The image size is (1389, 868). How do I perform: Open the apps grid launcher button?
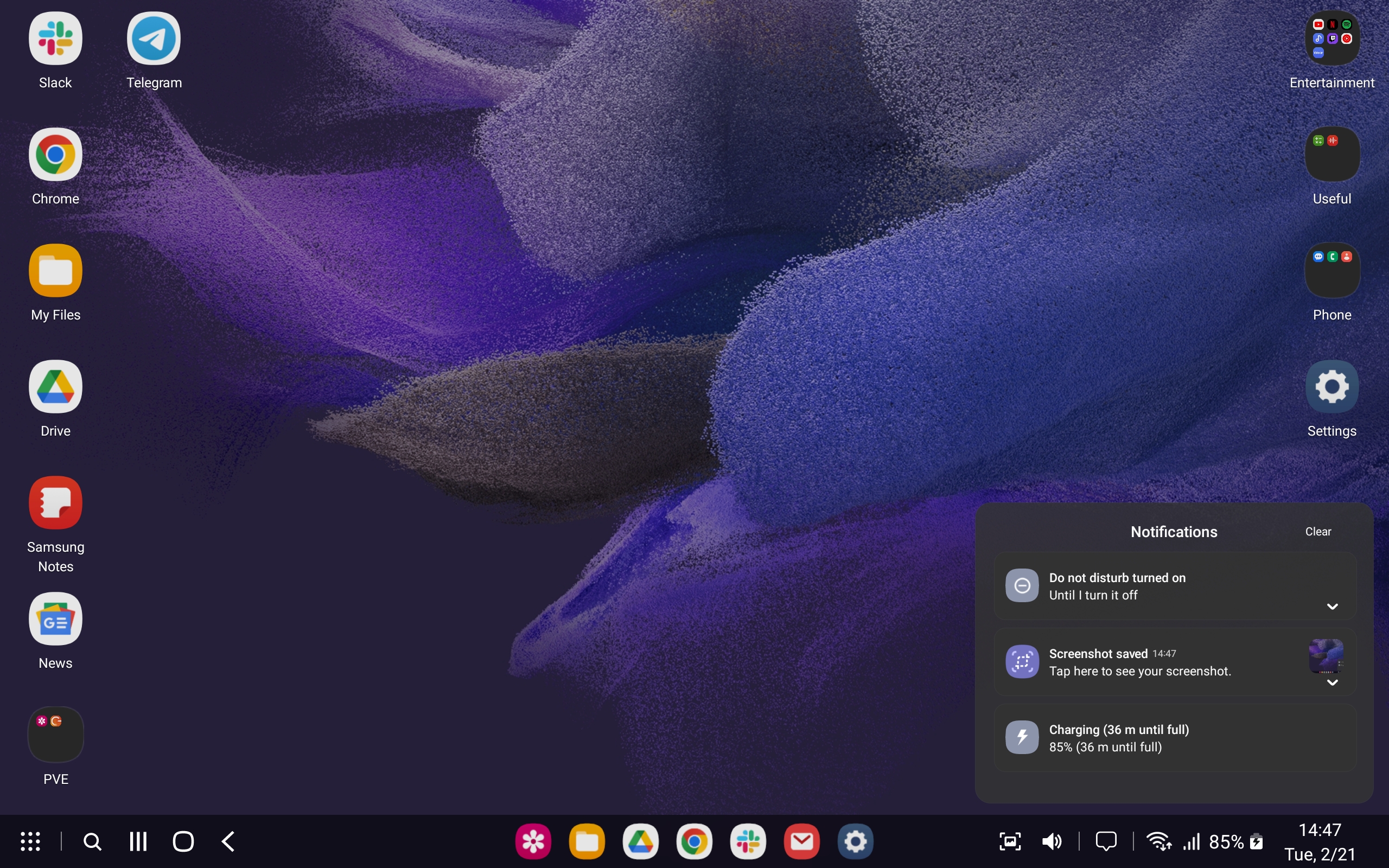click(30, 841)
